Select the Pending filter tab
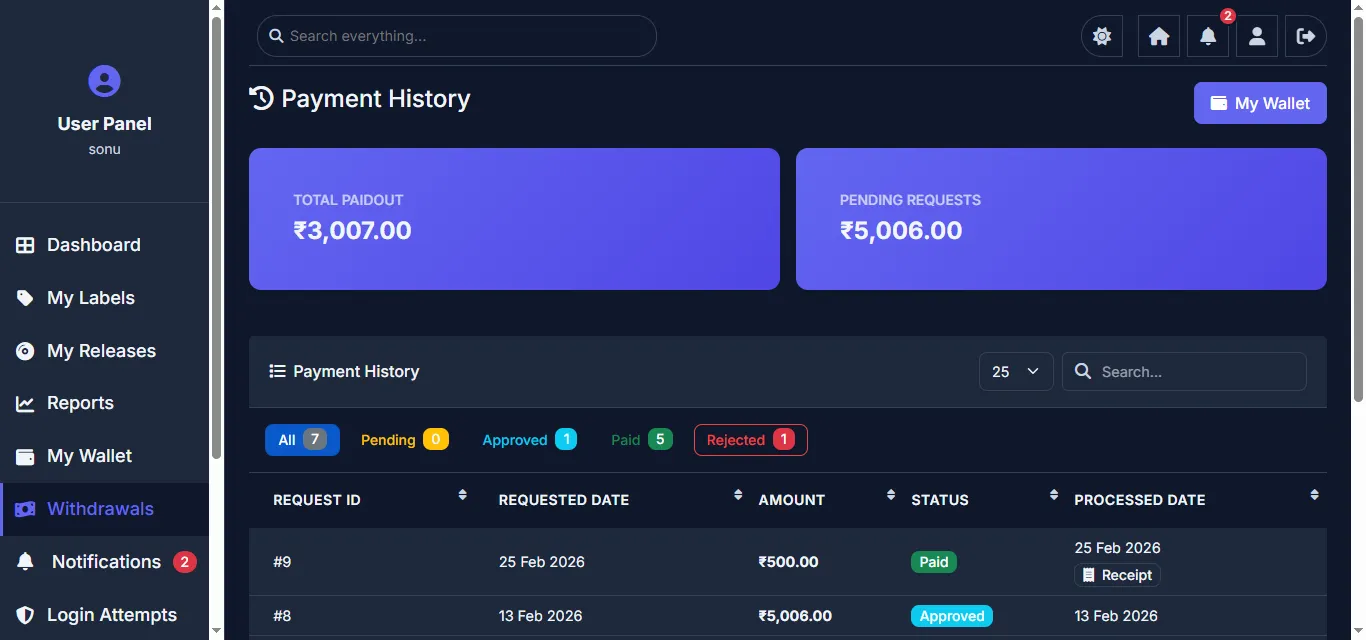 click(x=404, y=440)
